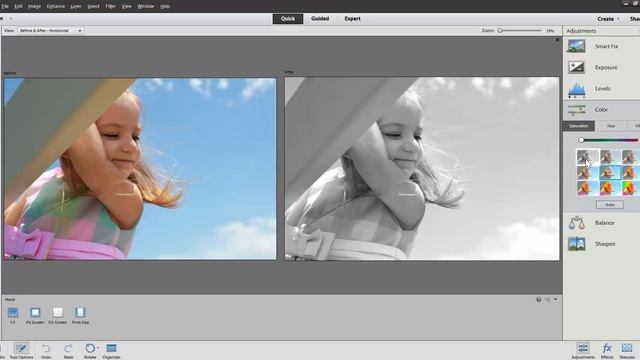Click the Auto color button

[610, 204]
